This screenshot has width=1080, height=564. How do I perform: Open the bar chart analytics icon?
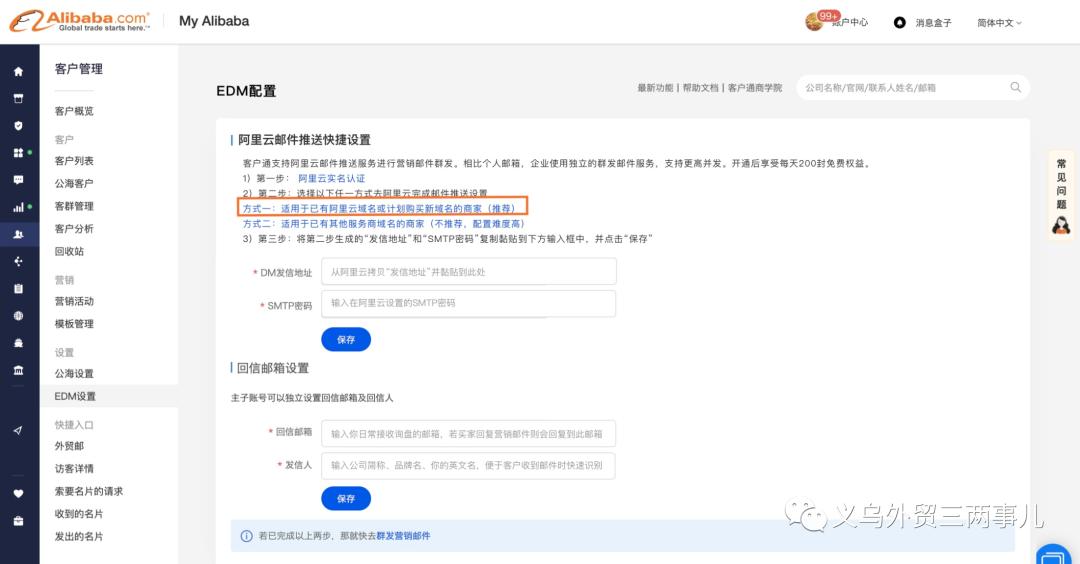coord(19,207)
